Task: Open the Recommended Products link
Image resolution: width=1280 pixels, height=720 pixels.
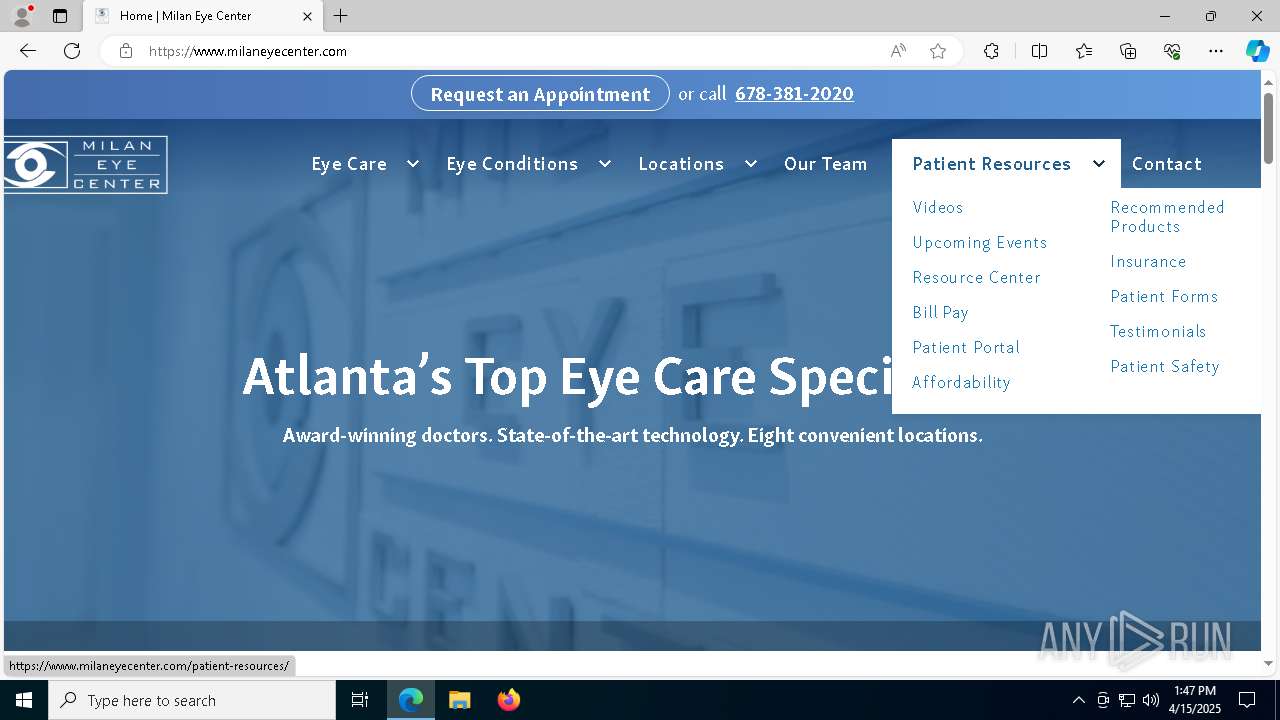Action: [x=1167, y=216]
